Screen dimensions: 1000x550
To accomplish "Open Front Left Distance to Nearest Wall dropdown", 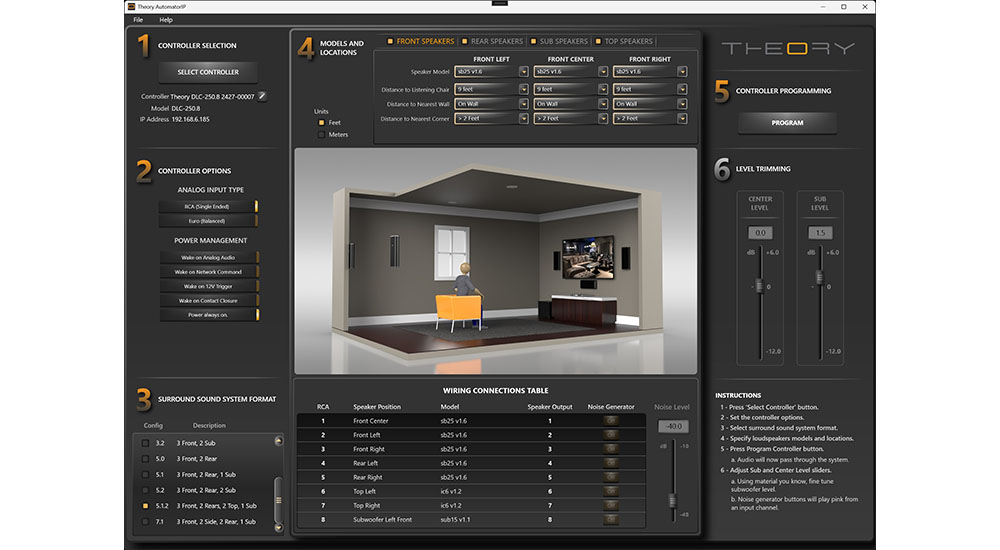I will [491, 104].
